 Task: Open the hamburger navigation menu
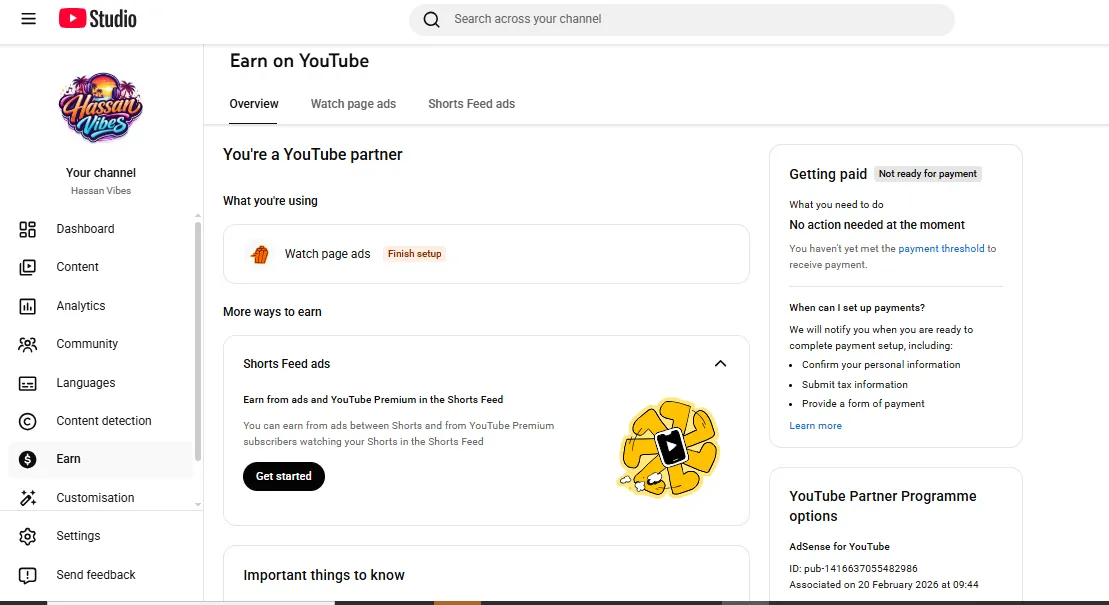pyautogui.click(x=28, y=19)
